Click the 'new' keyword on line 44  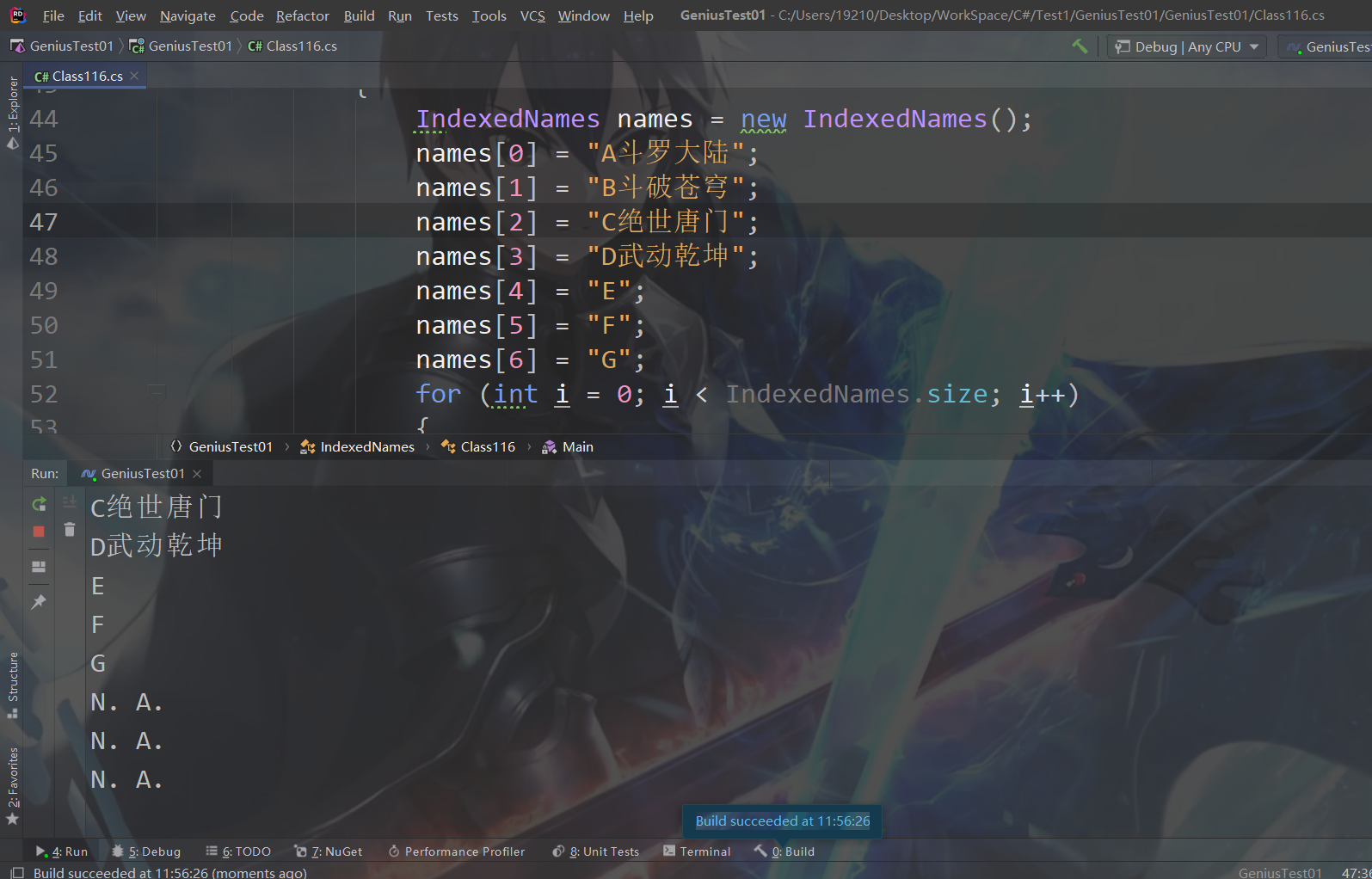point(764,119)
